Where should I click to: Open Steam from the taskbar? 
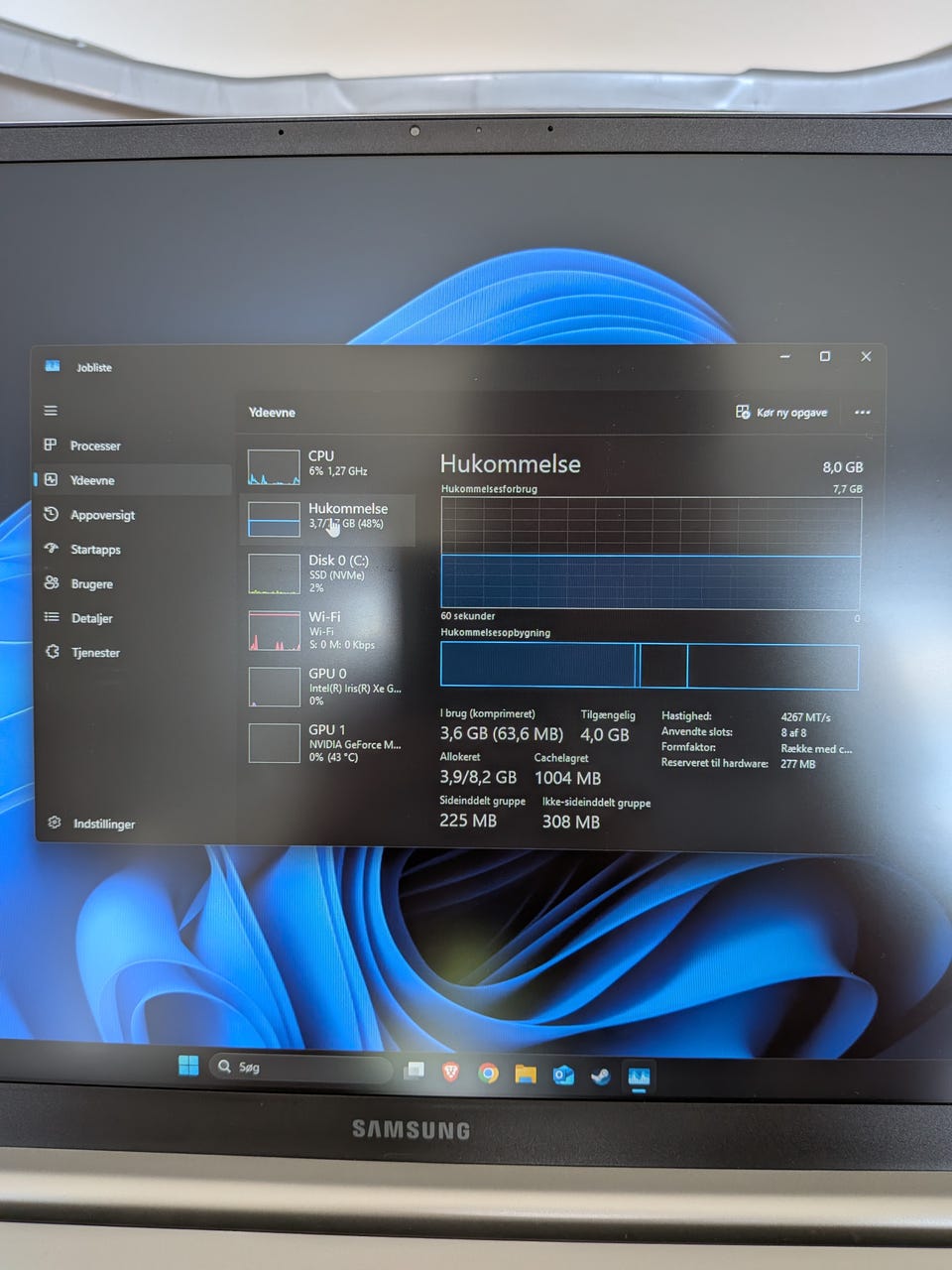[601, 1076]
